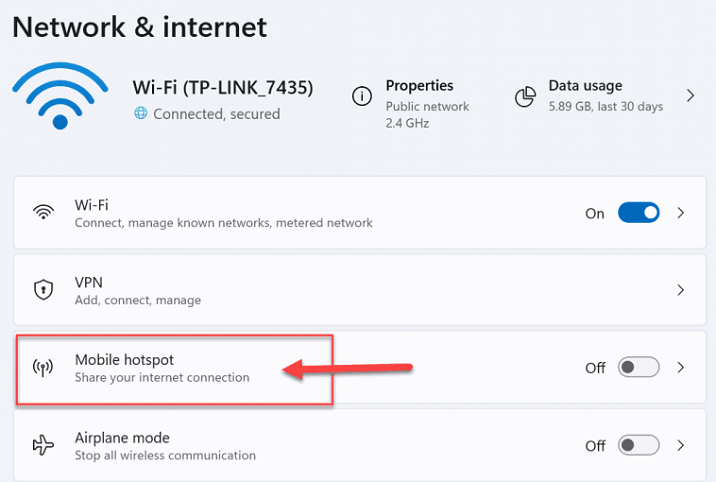
Task: Click the globe icon beside Connected, secured
Action: coord(141,113)
